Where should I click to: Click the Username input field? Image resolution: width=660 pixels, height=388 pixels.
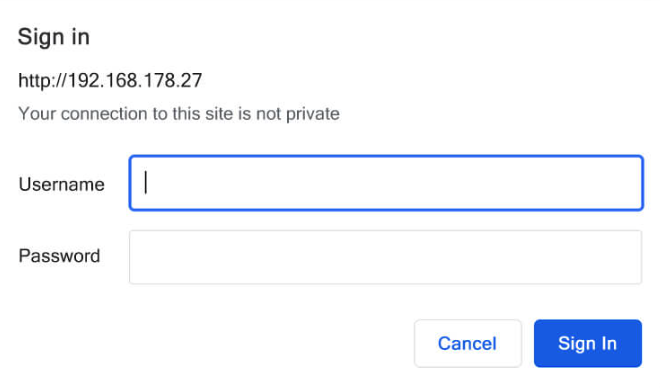(386, 183)
